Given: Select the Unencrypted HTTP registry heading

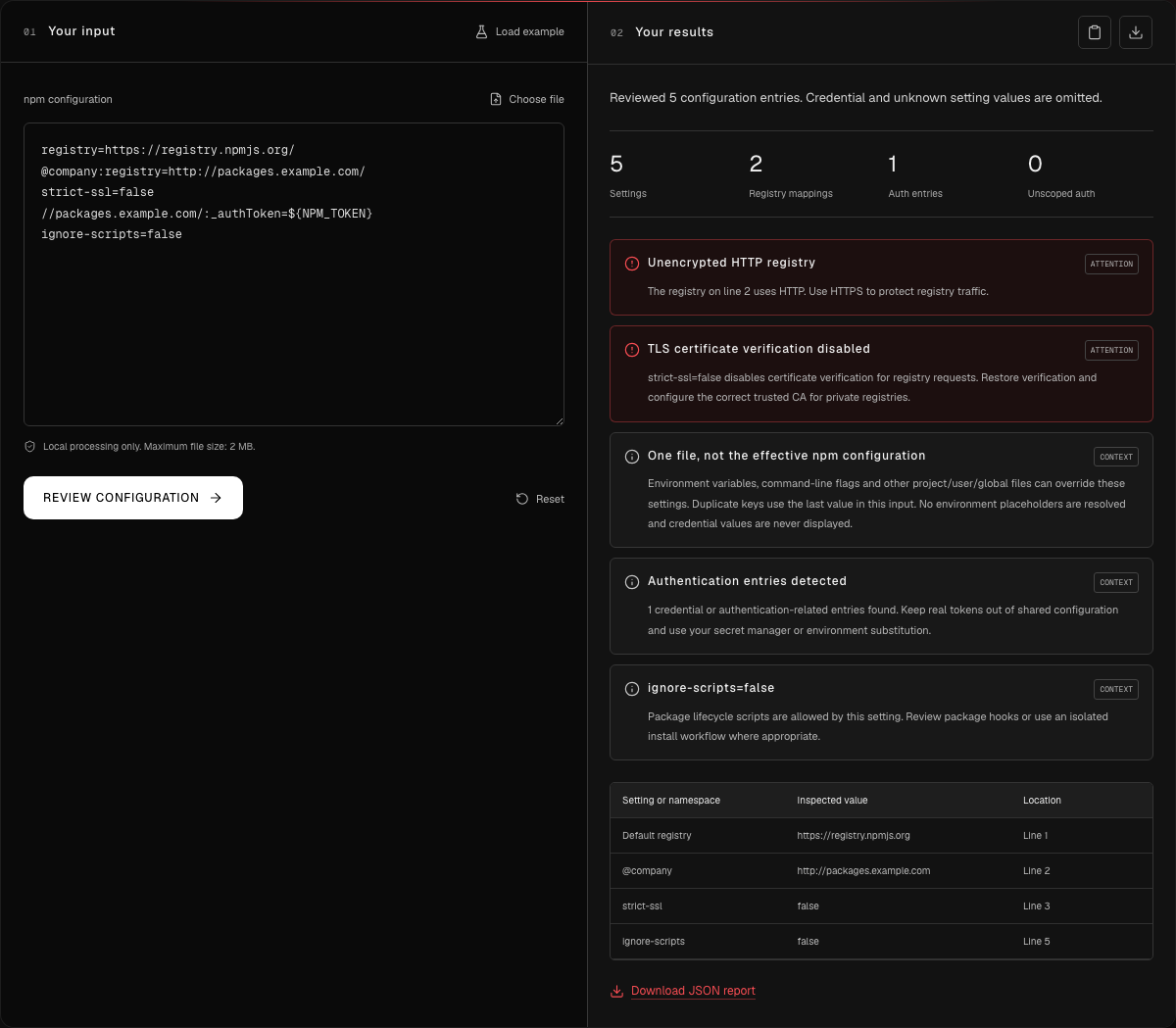Looking at the screenshot, I should coord(731,263).
